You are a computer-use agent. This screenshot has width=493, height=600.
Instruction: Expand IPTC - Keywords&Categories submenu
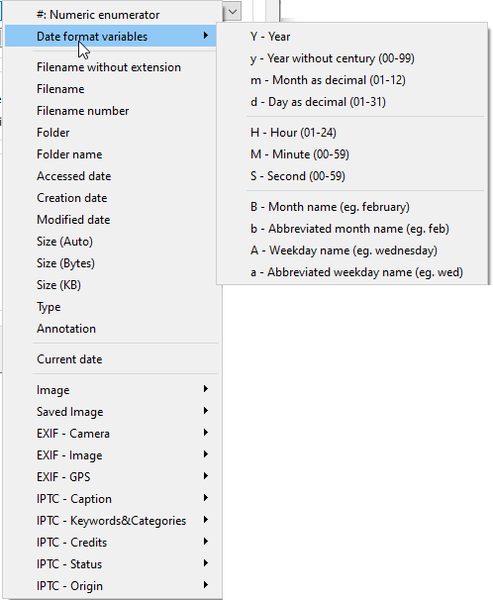113,521
